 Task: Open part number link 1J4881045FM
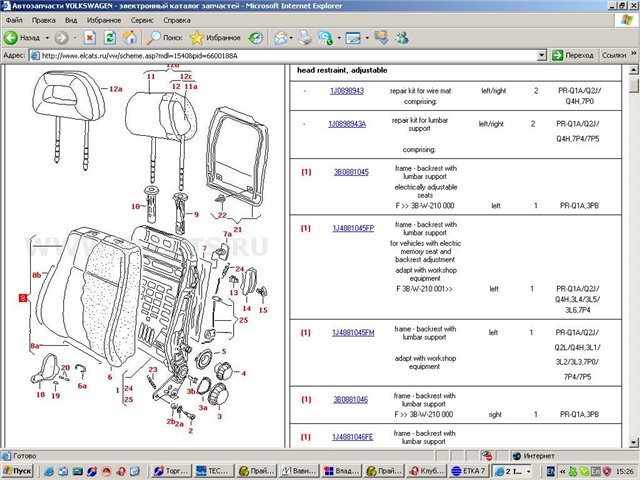click(353, 333)
